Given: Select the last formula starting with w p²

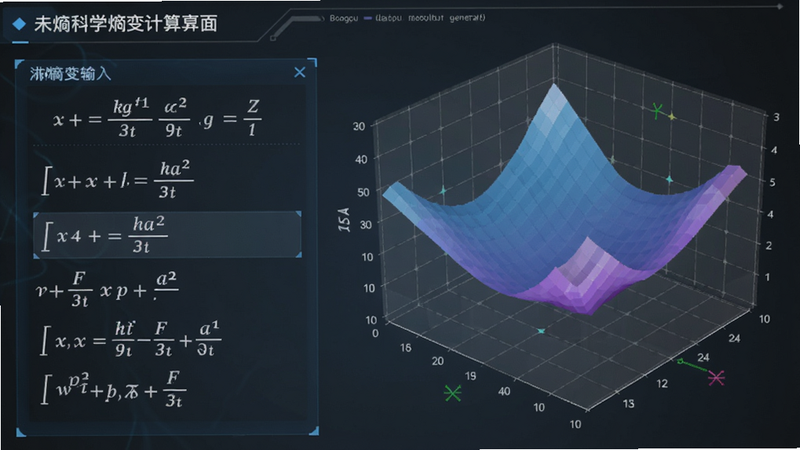Looking at the screenshot, I should (x=113, y=389).
